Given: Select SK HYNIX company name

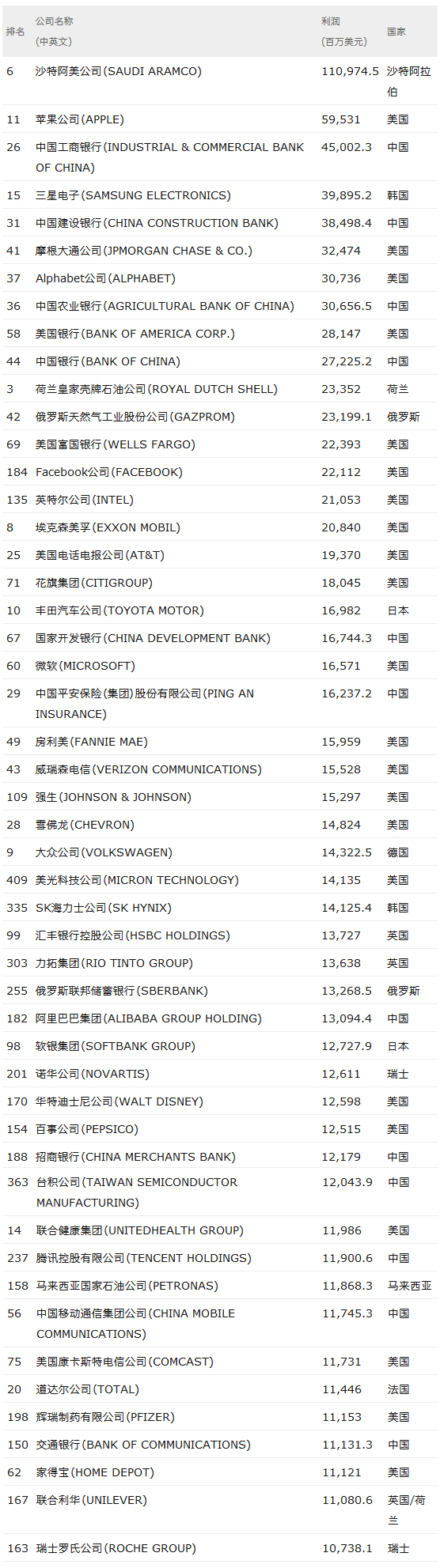Looking at the screenshot, I should (104, 908).
